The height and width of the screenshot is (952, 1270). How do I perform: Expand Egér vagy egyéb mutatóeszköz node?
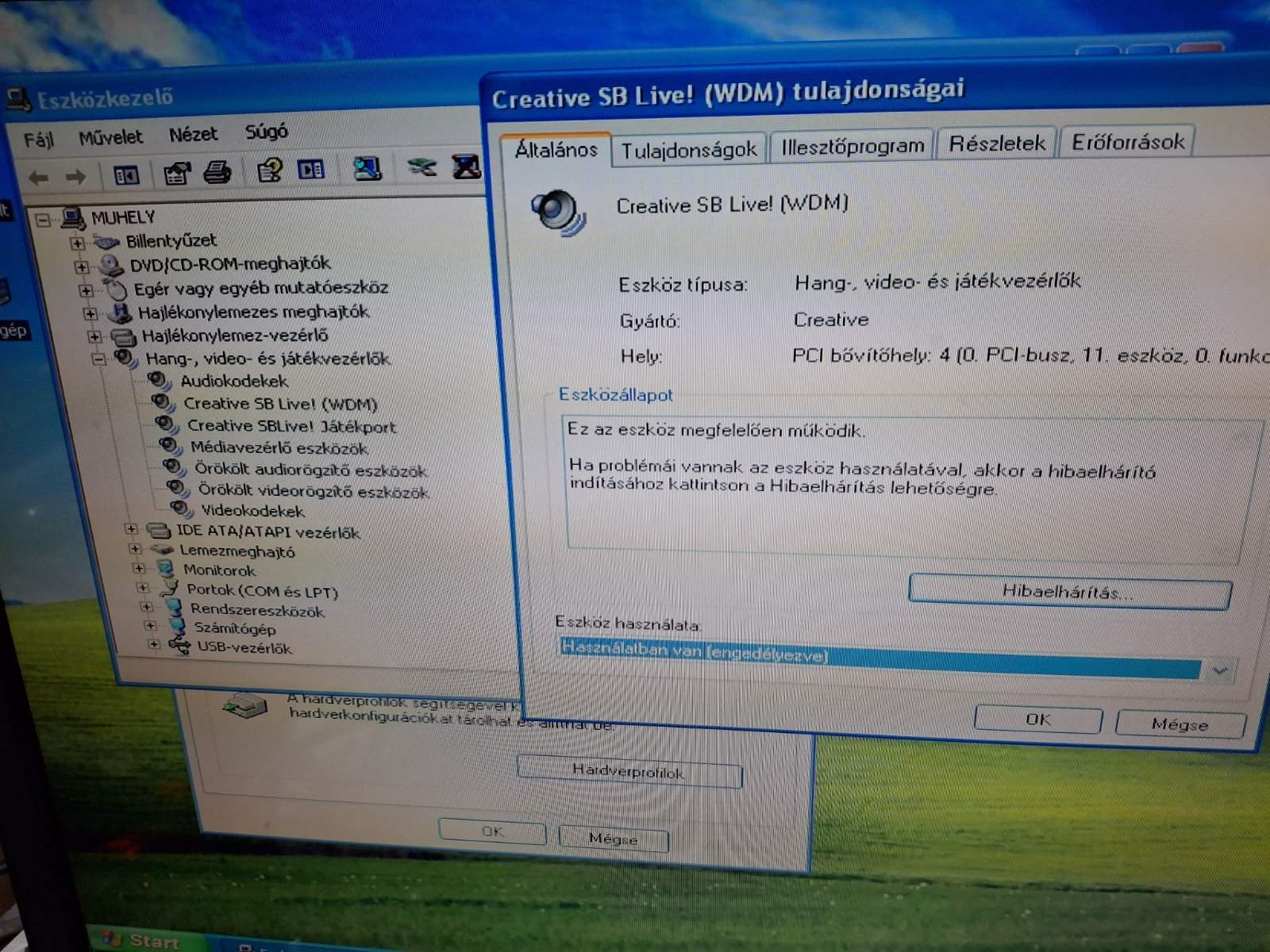[86, 291]
